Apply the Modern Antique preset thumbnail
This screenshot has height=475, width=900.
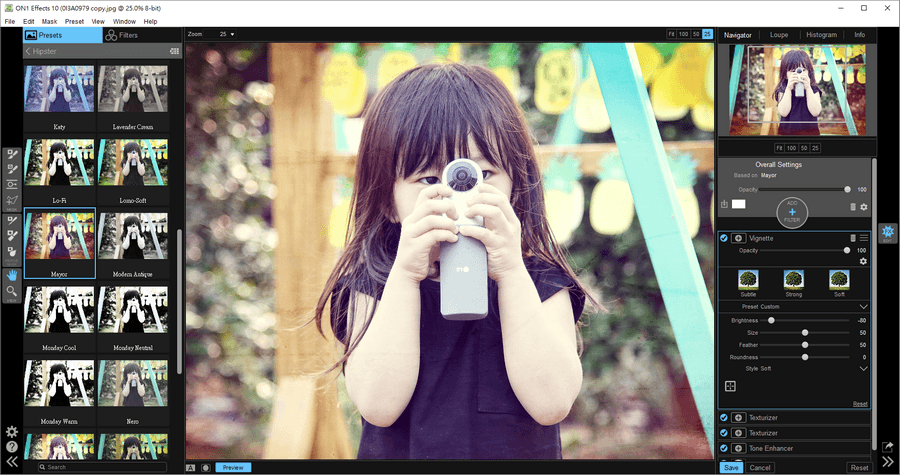[133, 236]
